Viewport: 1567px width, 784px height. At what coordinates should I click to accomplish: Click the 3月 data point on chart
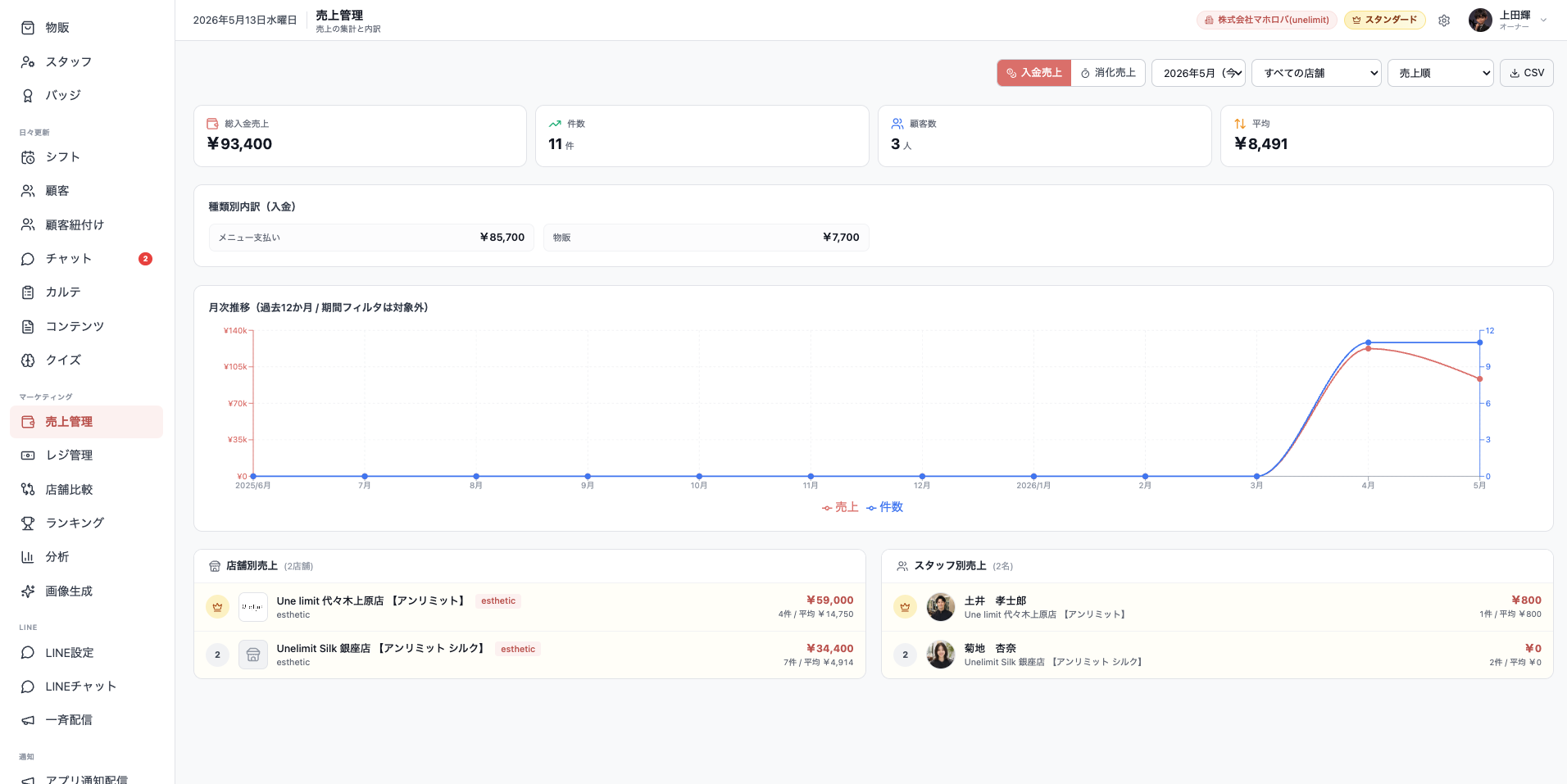click(x=1256, y=476)
